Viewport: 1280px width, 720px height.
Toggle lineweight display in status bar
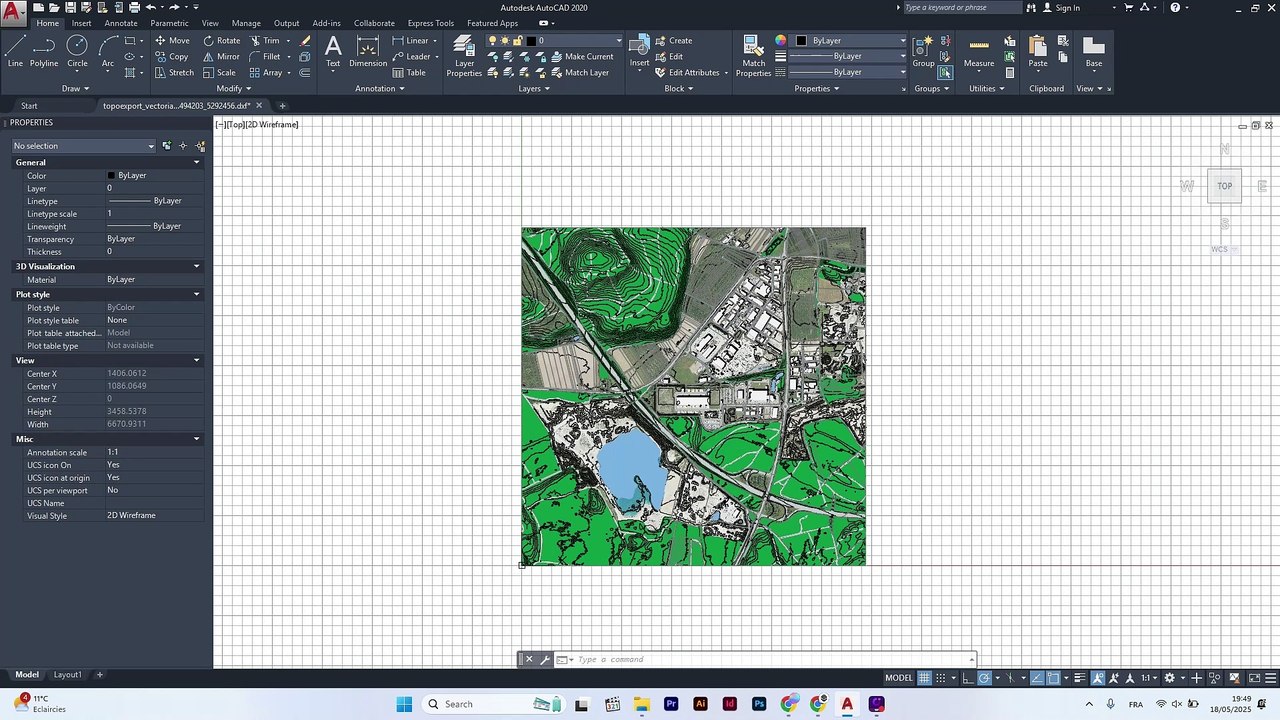pos(1079,678)
